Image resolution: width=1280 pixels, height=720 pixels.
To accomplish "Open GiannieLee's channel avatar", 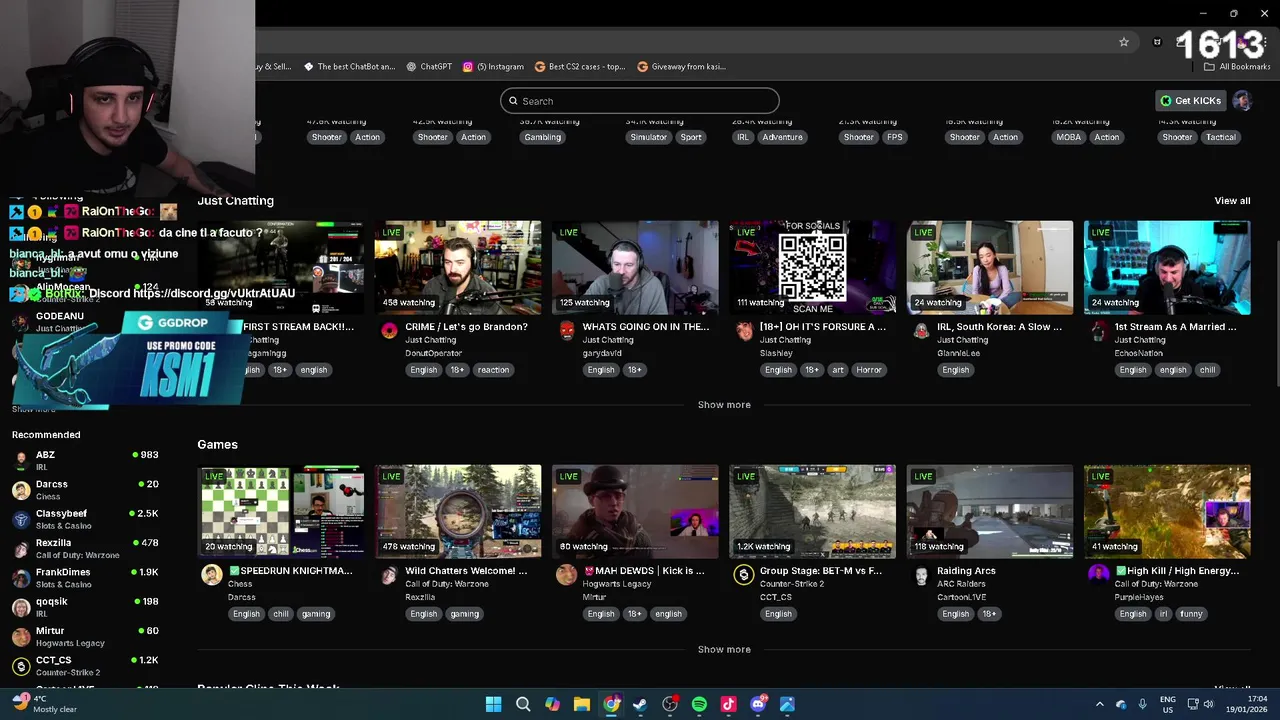I will (x=921, y=331).
